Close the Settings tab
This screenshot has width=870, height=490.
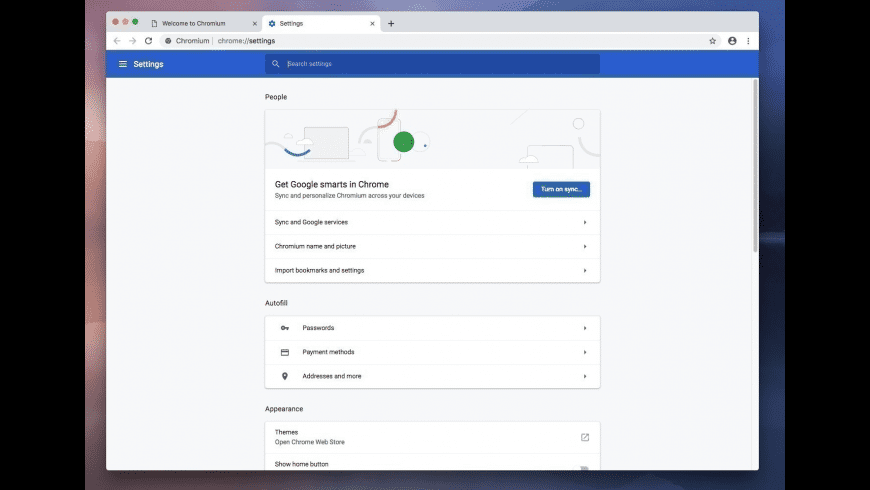click(x=372, y=24)
